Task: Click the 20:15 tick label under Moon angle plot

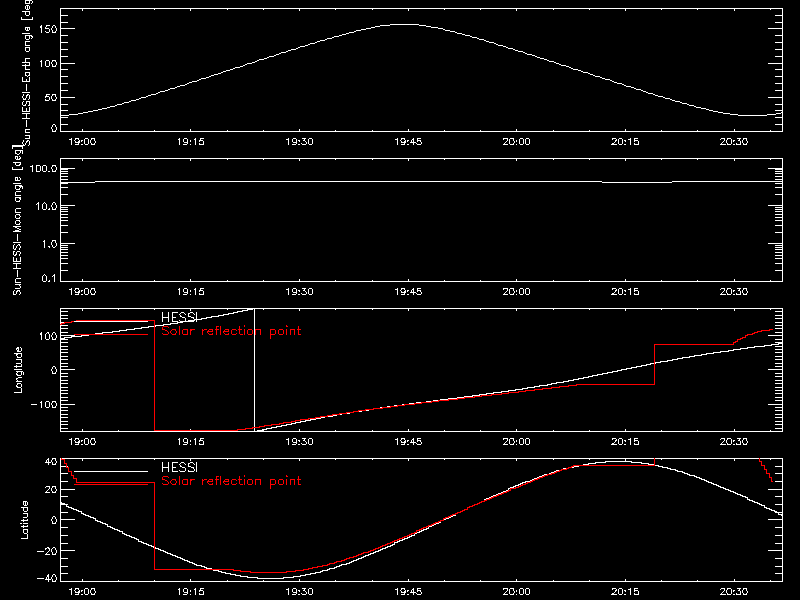Action: coord(625,292)
